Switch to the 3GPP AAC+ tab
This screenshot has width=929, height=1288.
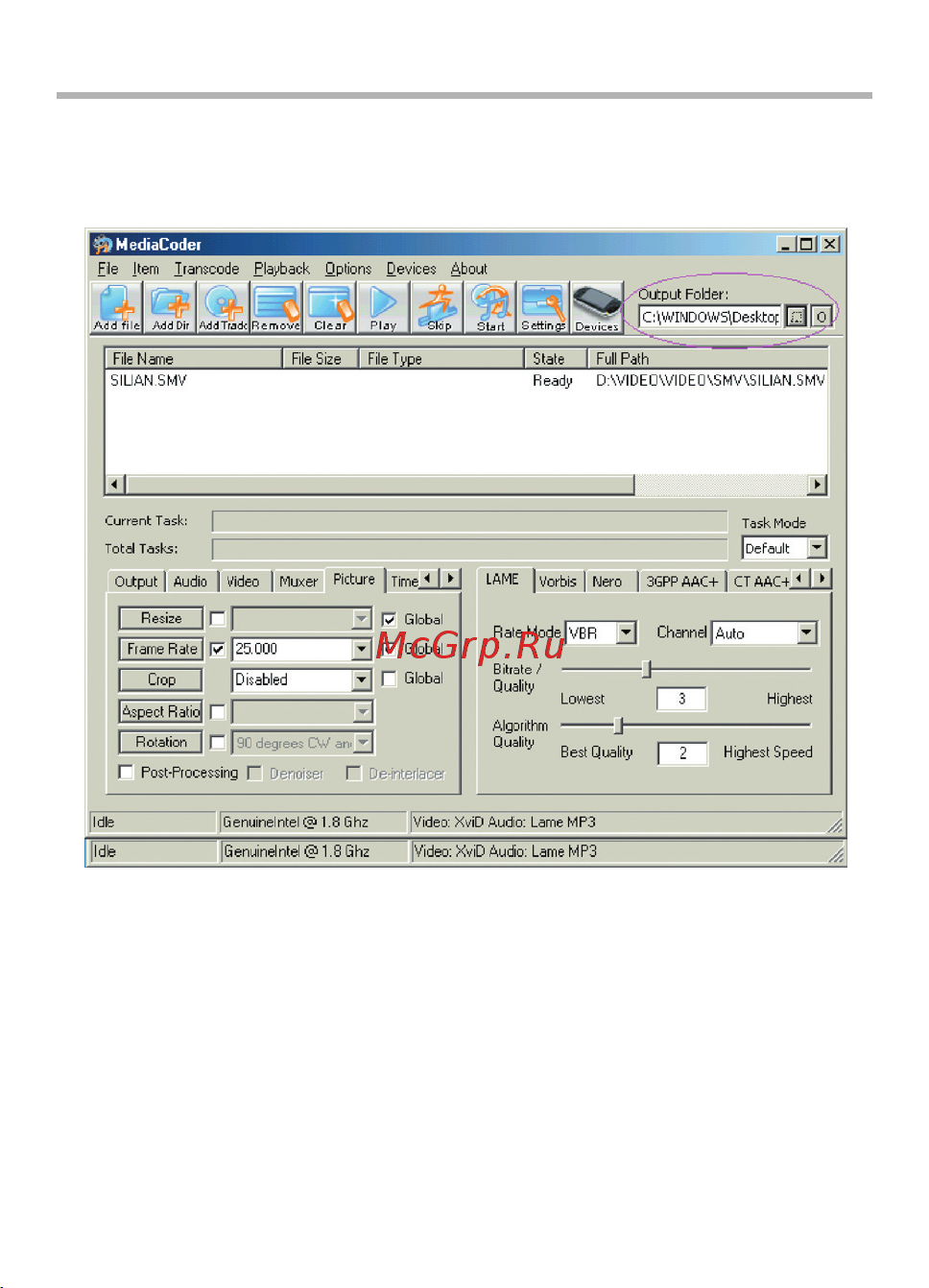(681, 582)
